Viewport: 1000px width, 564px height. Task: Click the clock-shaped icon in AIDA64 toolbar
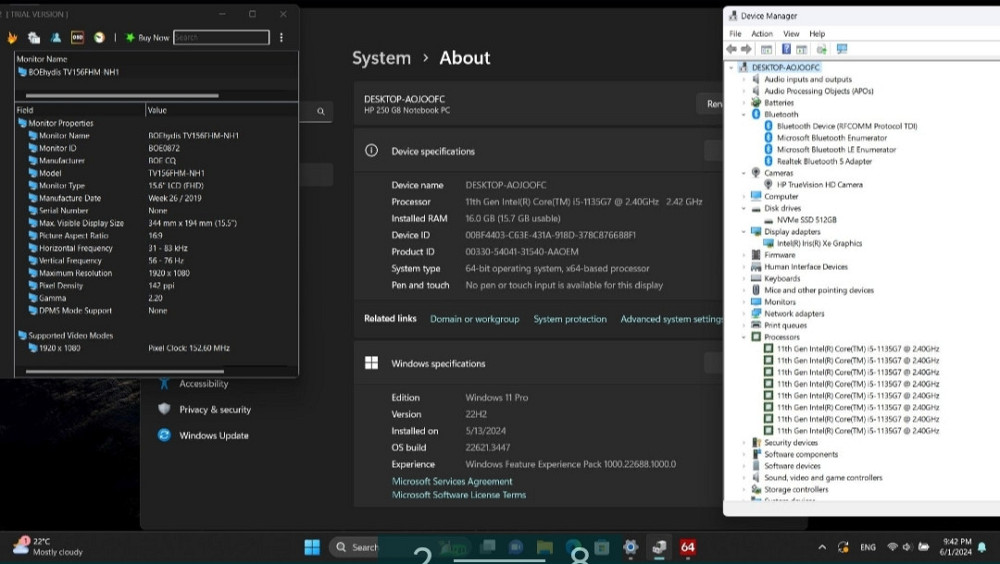[99, 38]
